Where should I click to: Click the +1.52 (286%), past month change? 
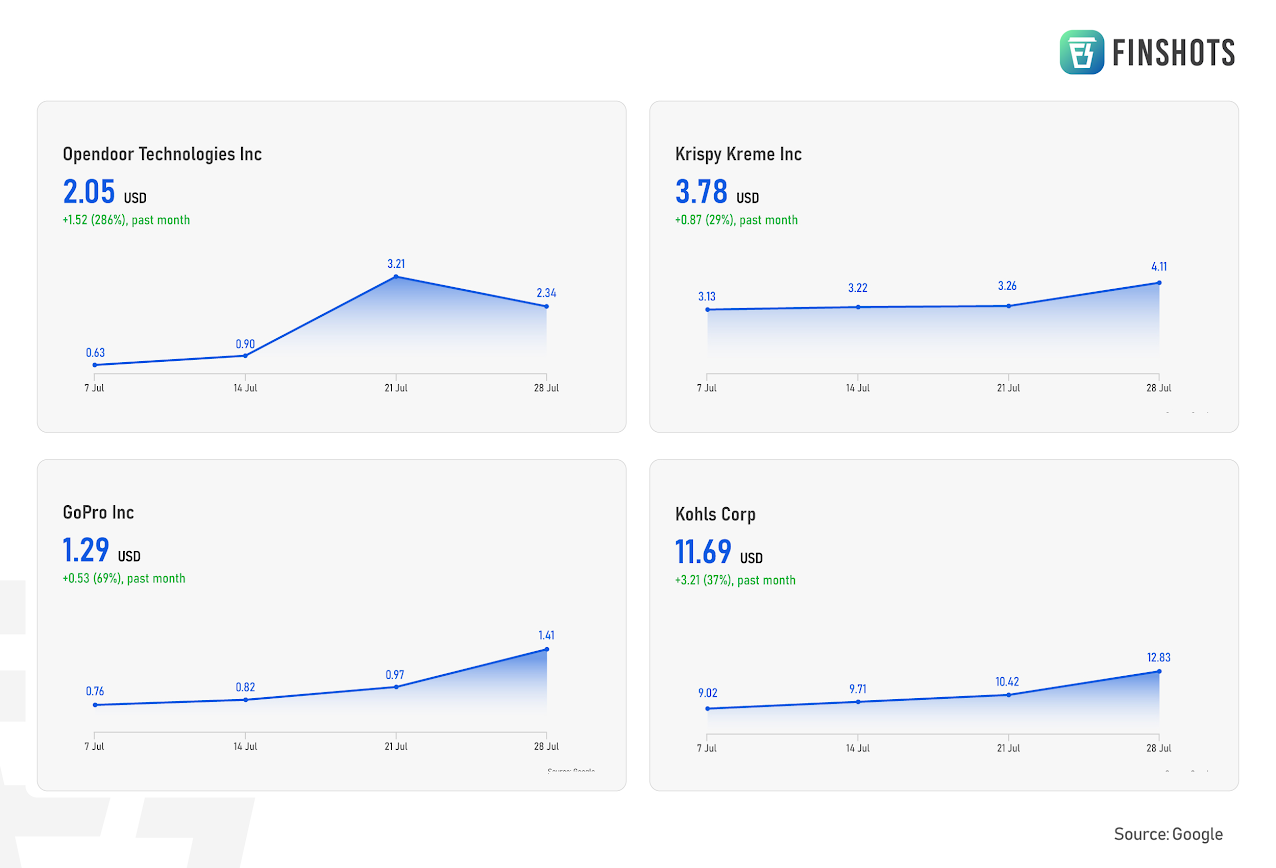coord(126,220)
